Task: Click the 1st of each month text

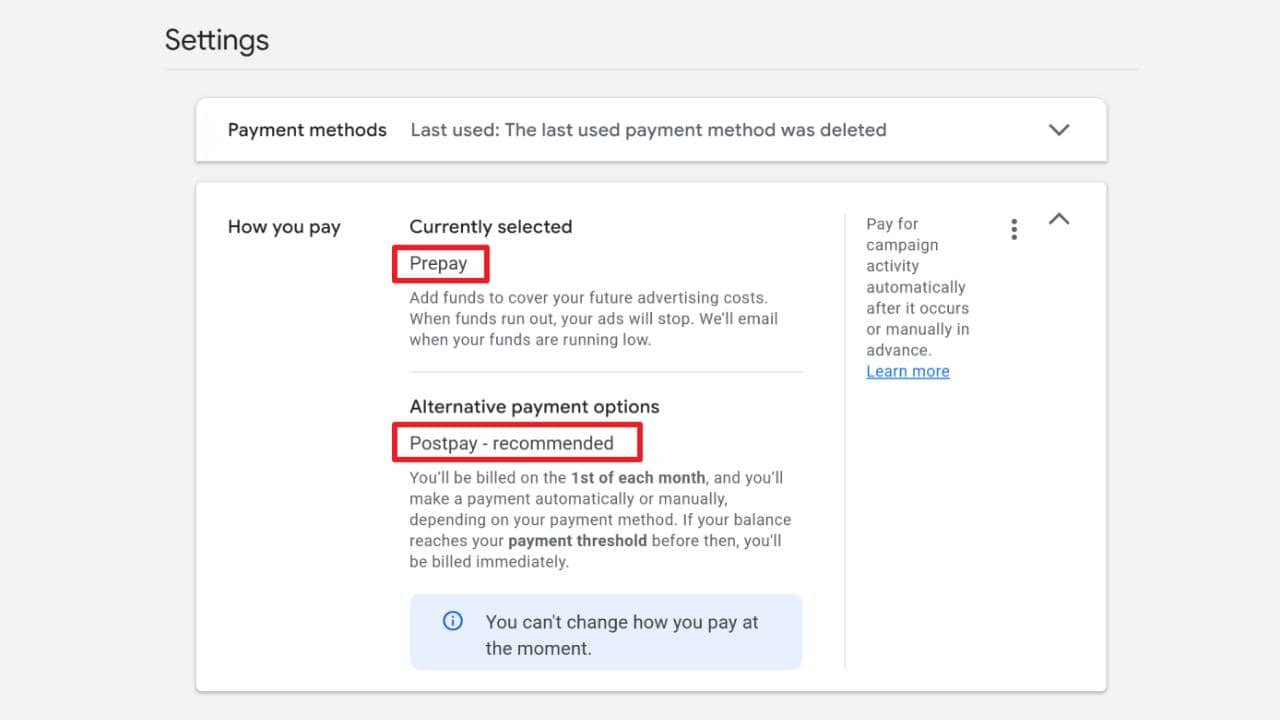Action: tap(638, 478)
